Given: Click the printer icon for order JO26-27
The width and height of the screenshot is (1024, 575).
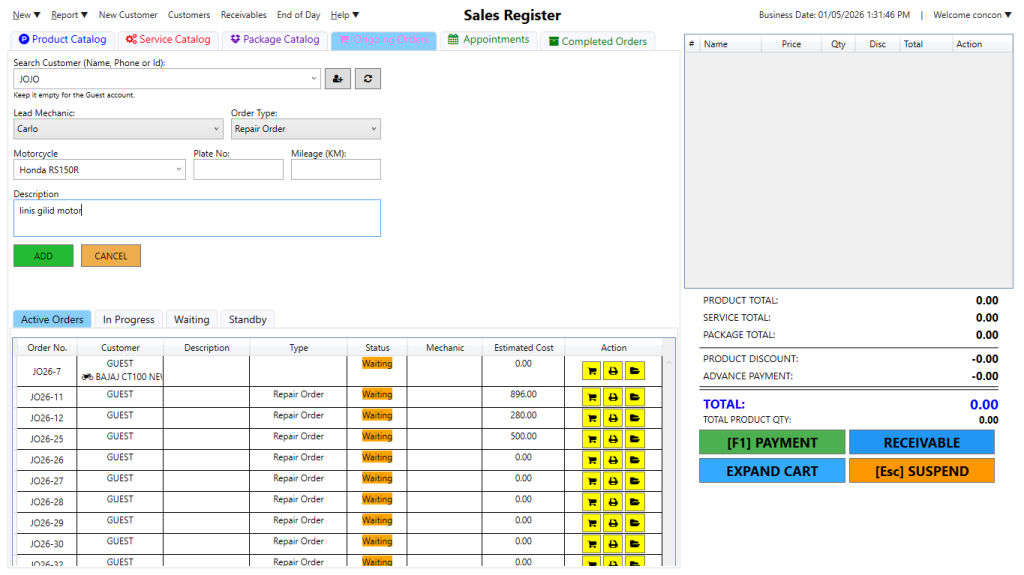Looking at the screenshot, I should pyautogui.click(x=613, y=481).
